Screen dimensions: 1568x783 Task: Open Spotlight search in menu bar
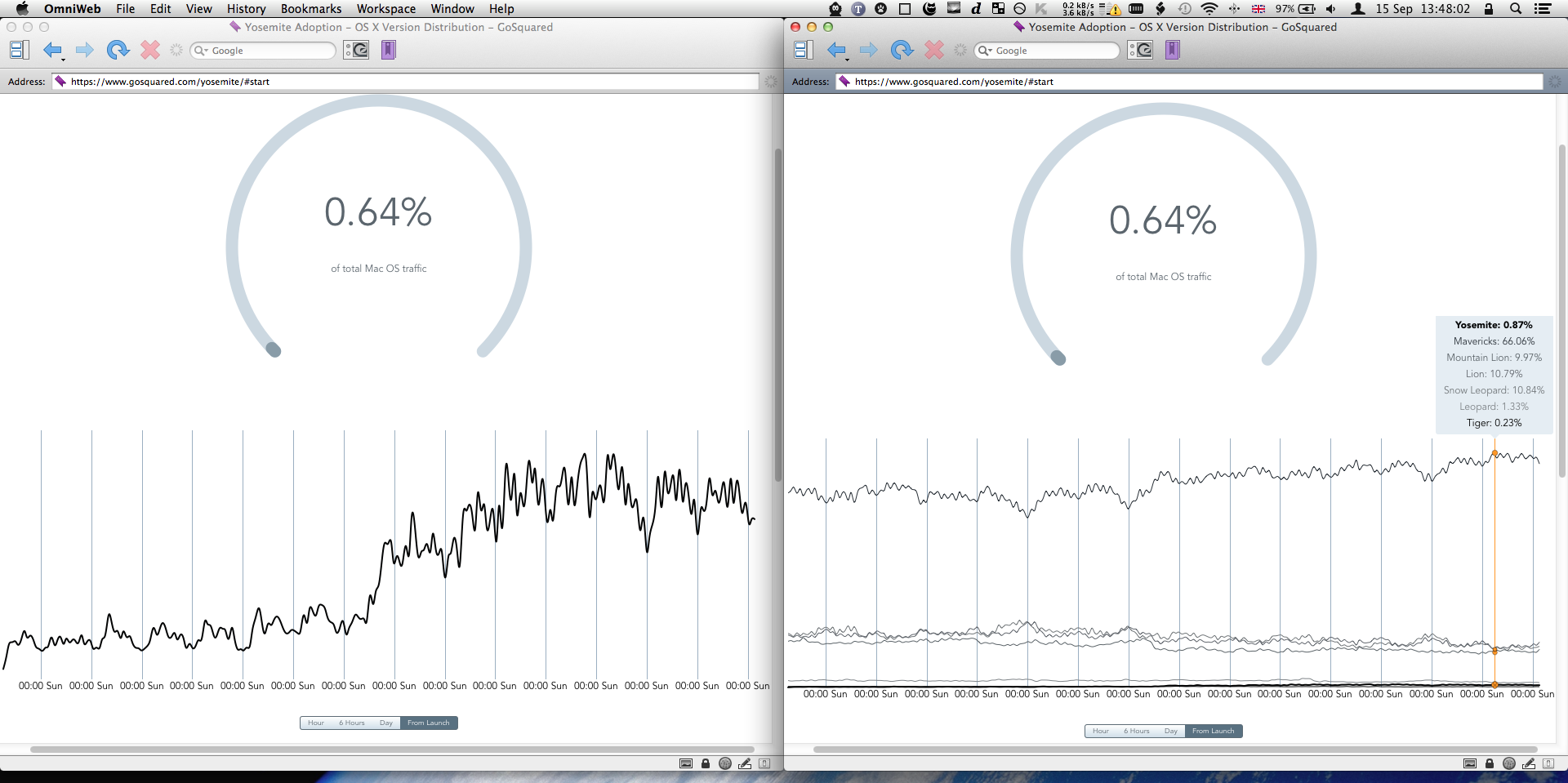[1516, 9]
